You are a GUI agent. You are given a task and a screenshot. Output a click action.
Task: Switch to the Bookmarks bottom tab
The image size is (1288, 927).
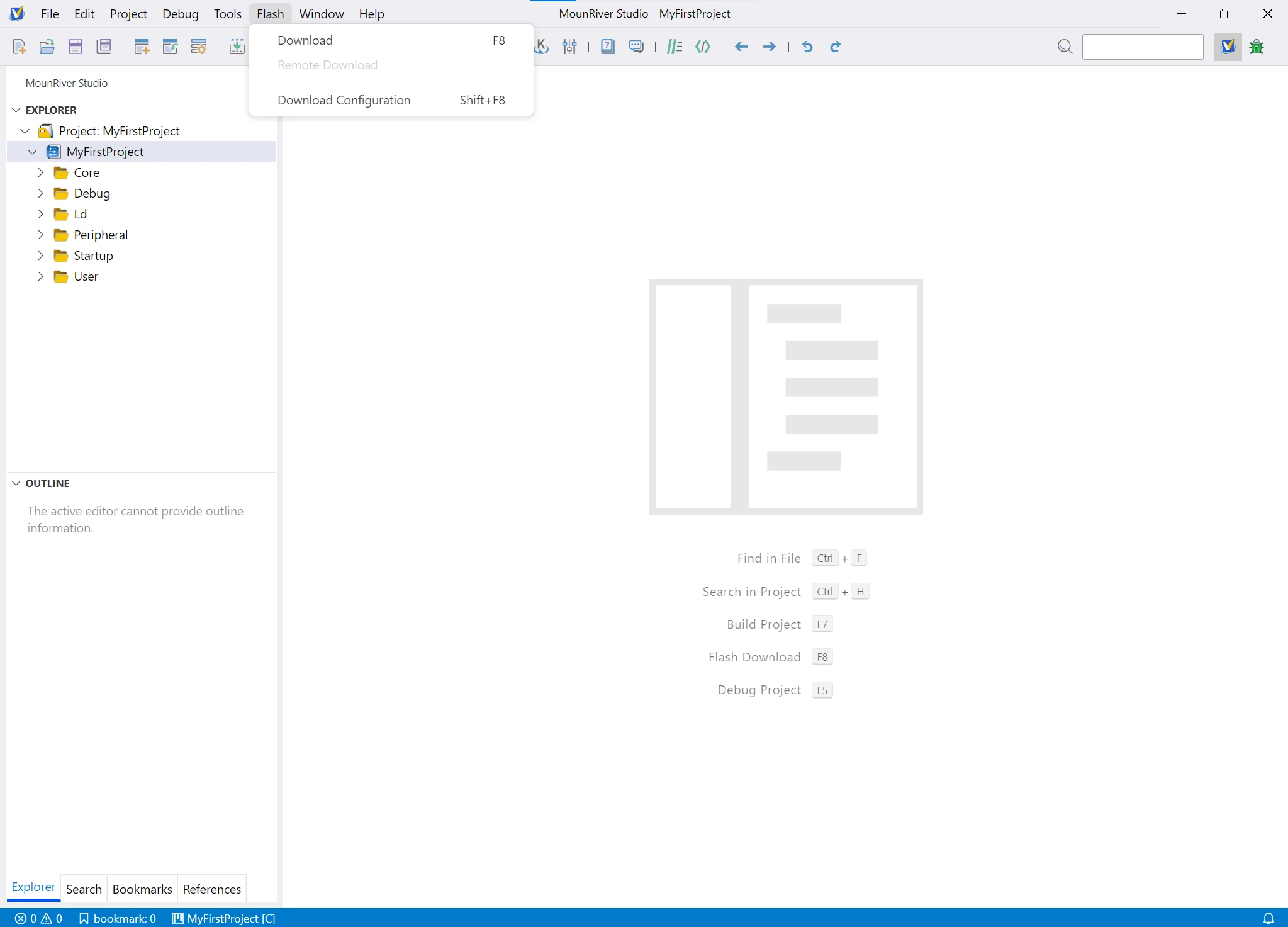142,889
